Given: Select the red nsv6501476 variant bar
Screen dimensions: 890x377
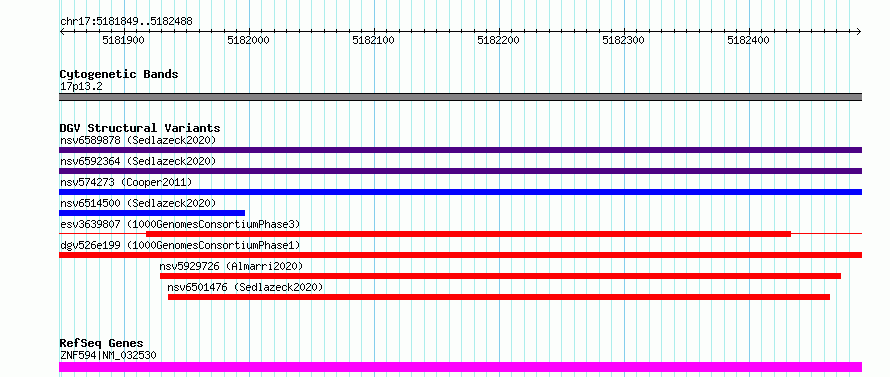Looking at the screenshot, I should click(499, 297).
